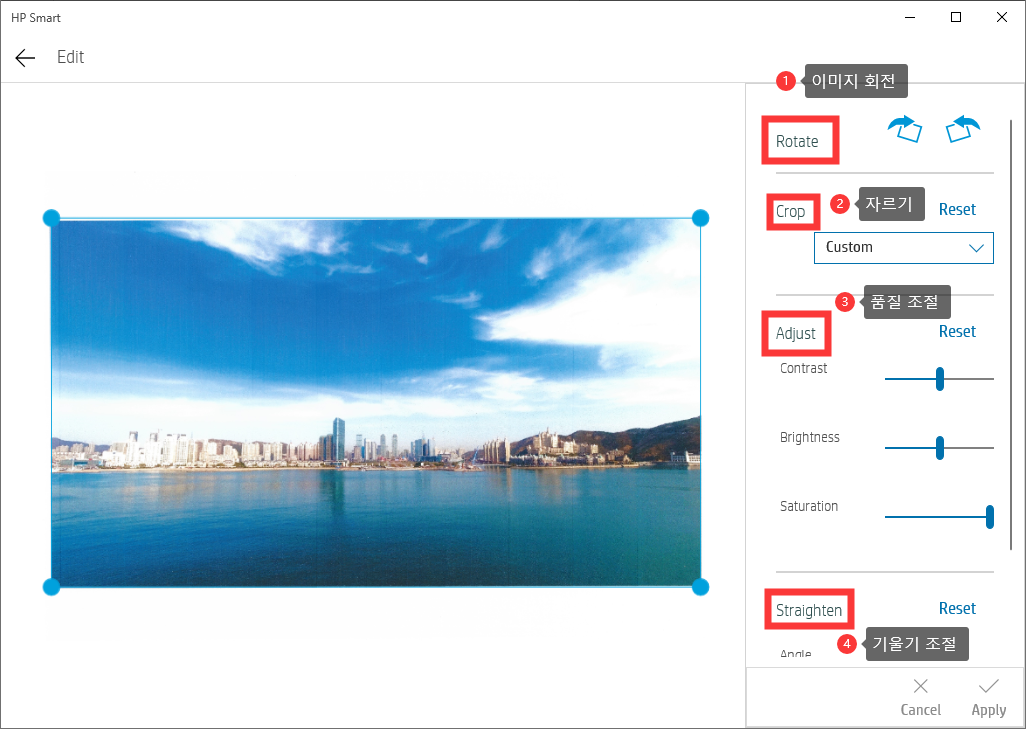Click the Adjust section label
1026x729 pixels.
point(796,334)
